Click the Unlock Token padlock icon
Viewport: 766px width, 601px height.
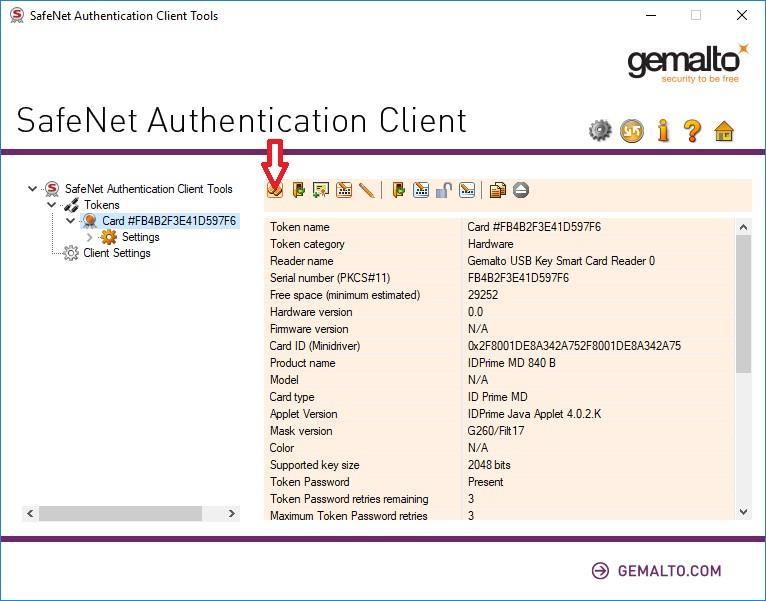pos(444,190)
